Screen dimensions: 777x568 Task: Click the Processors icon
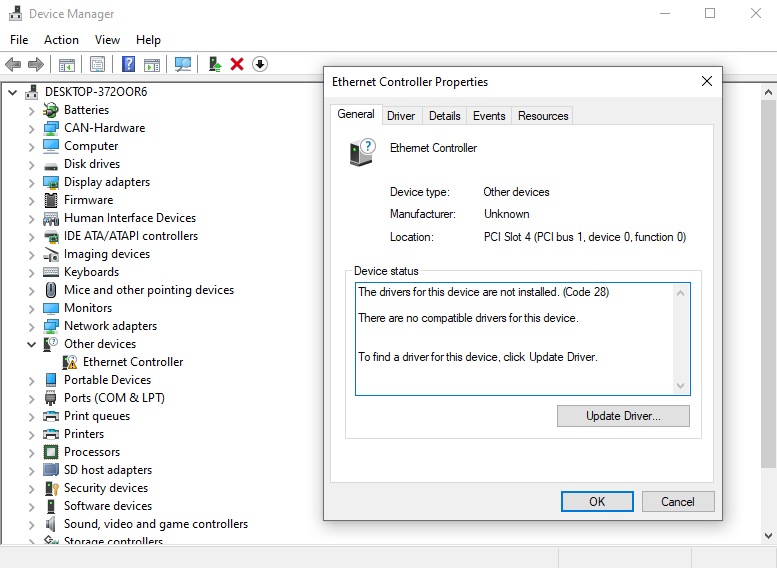pyautogui.click(x=51, y=452)
